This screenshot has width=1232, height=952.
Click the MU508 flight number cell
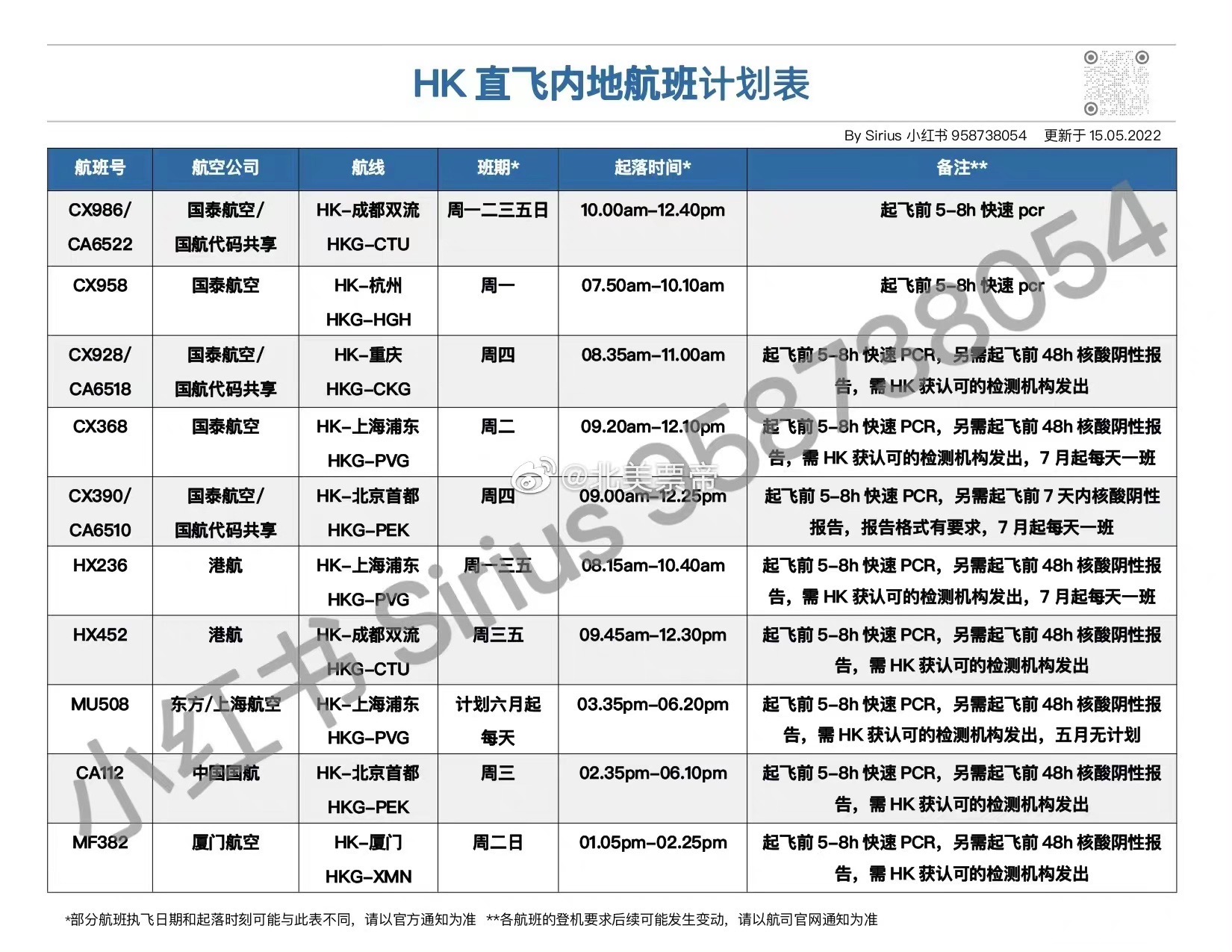pyautogui.click(x=100, y=704)
